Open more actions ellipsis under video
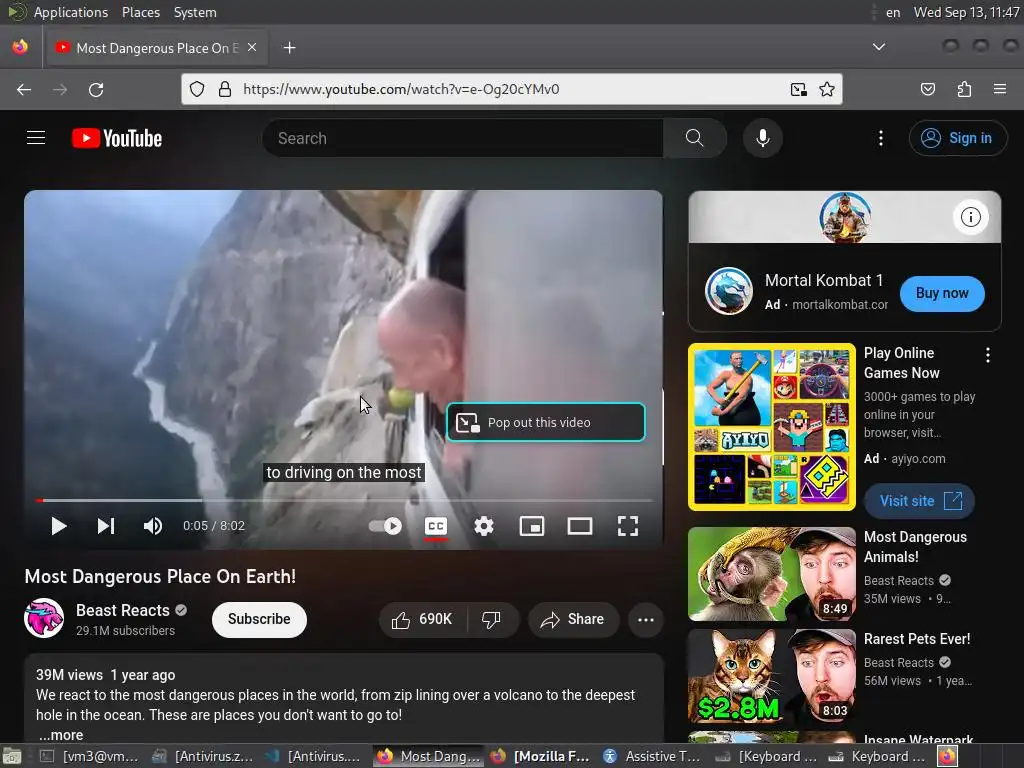Image resolution: width=1024 pixels, height=768 pixels. click(x=646, y=619)
